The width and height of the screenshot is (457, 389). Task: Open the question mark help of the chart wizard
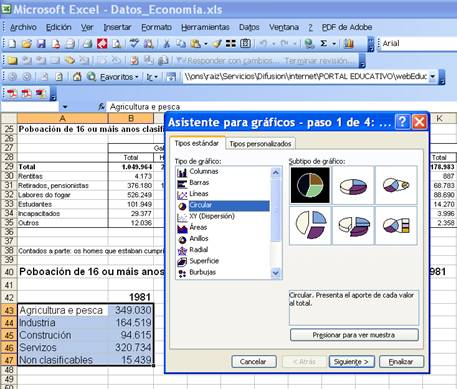point(402,122)
